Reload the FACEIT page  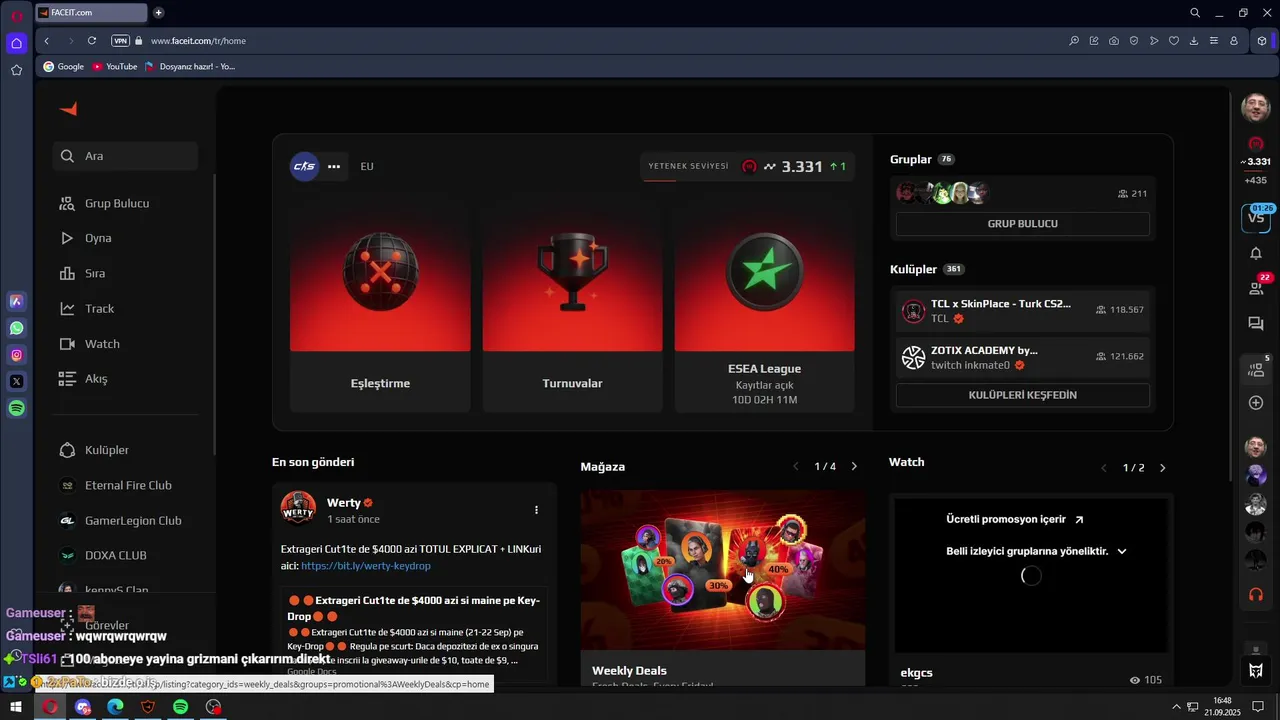[x=92, y=41]
